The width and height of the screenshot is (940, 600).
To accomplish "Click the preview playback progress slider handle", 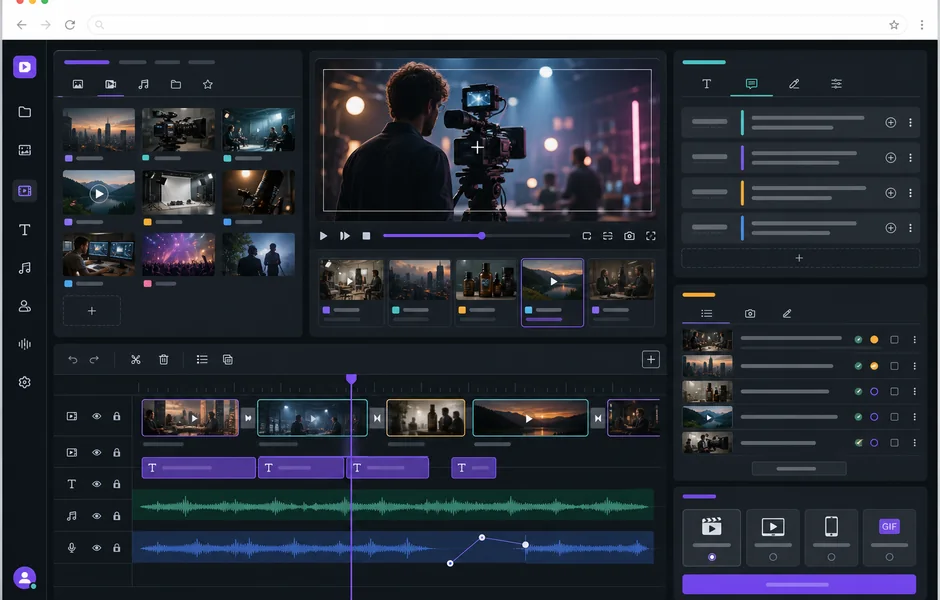I will (481, 236).
